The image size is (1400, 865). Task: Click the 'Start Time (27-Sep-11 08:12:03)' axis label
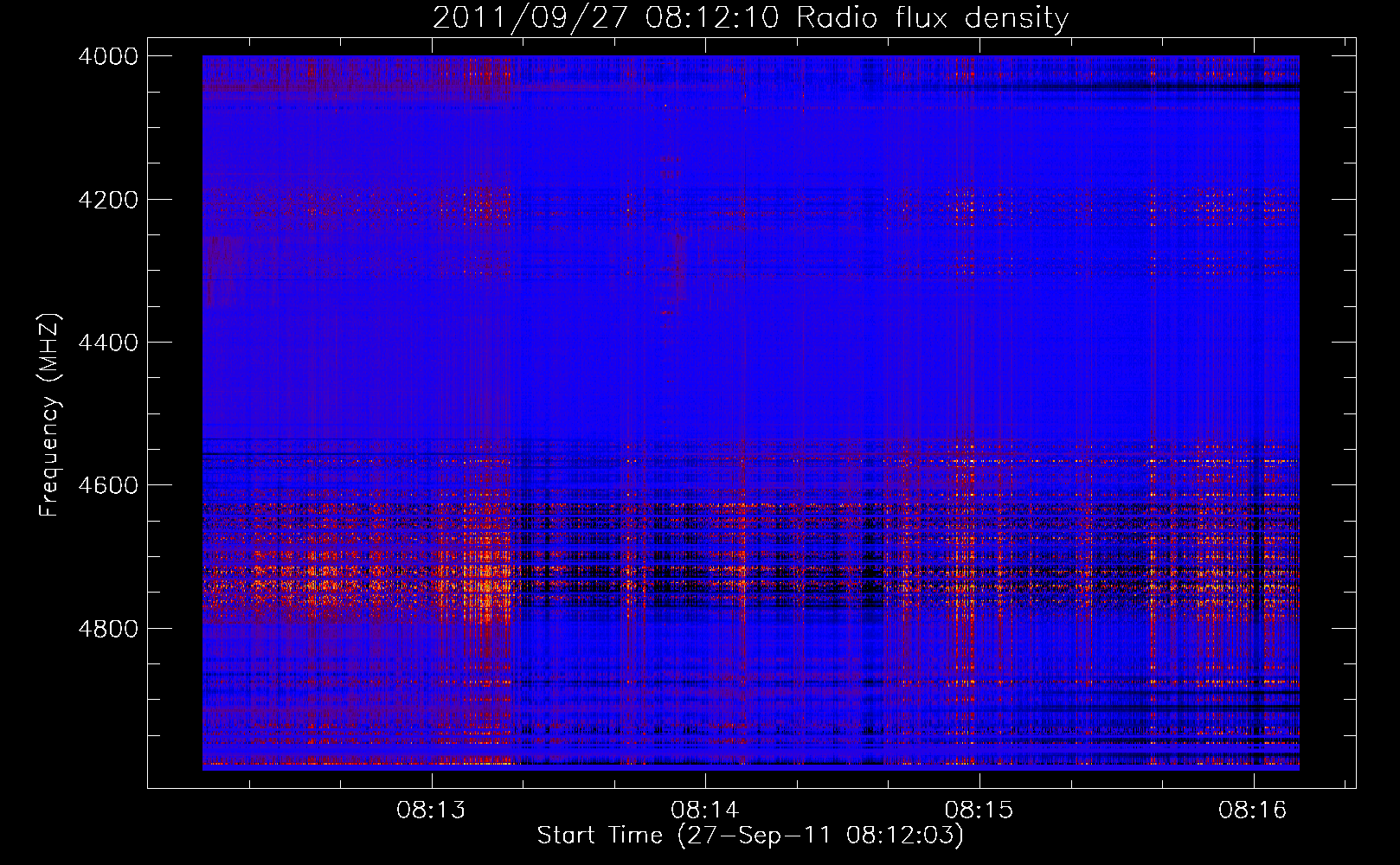click(750, 836)
